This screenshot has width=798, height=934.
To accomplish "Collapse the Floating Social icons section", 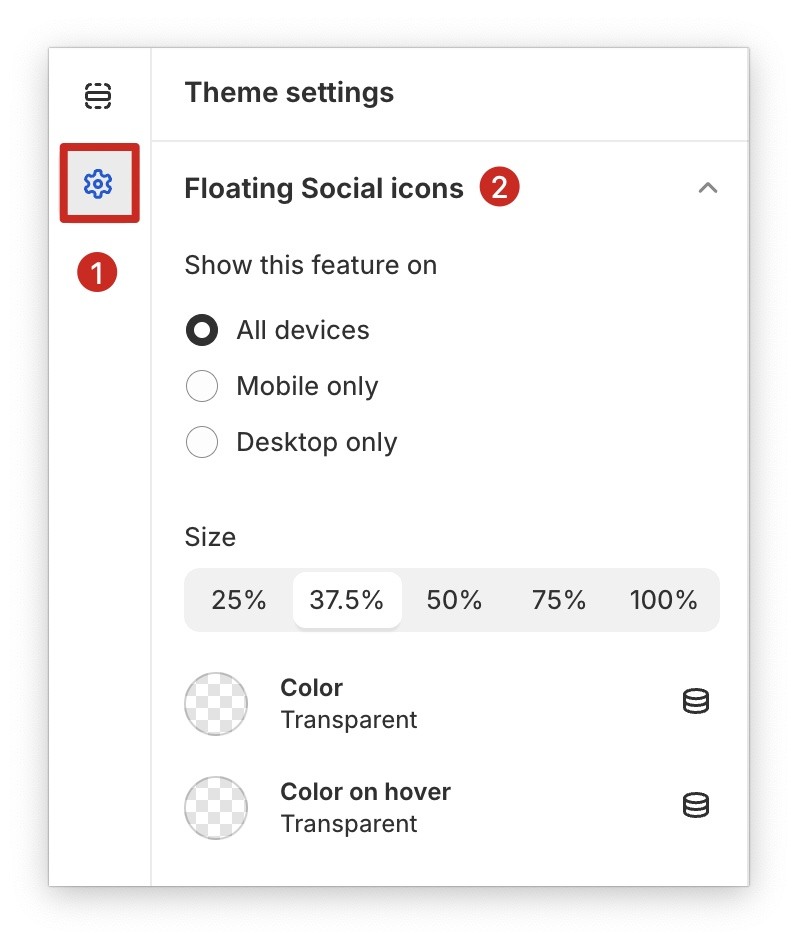I will (707, 188).
